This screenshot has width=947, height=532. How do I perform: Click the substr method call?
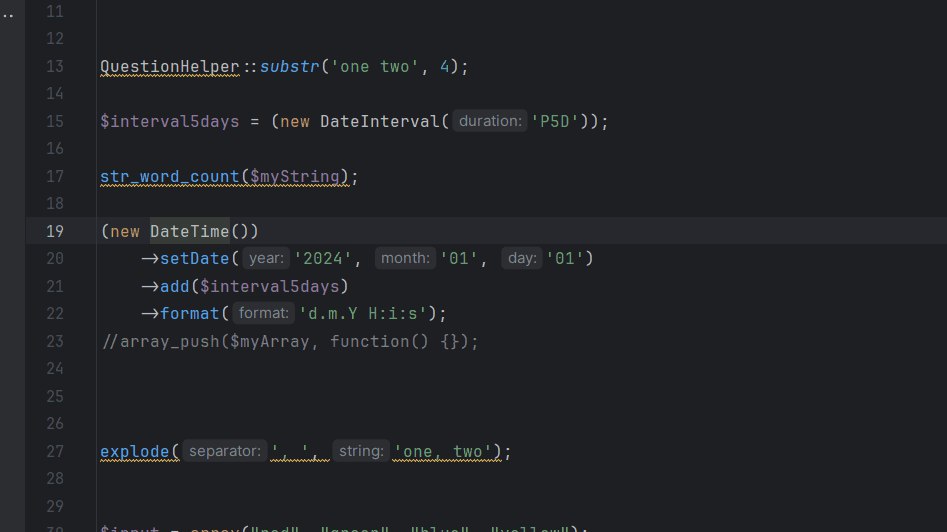pos(289,66)
